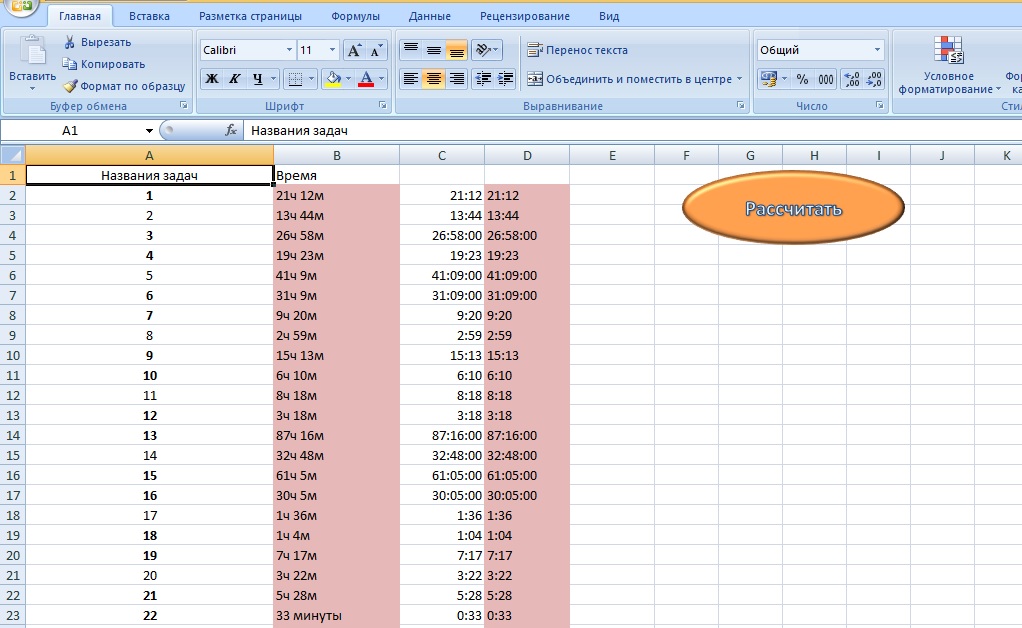Click the Select All corner button

pos(12,155)
